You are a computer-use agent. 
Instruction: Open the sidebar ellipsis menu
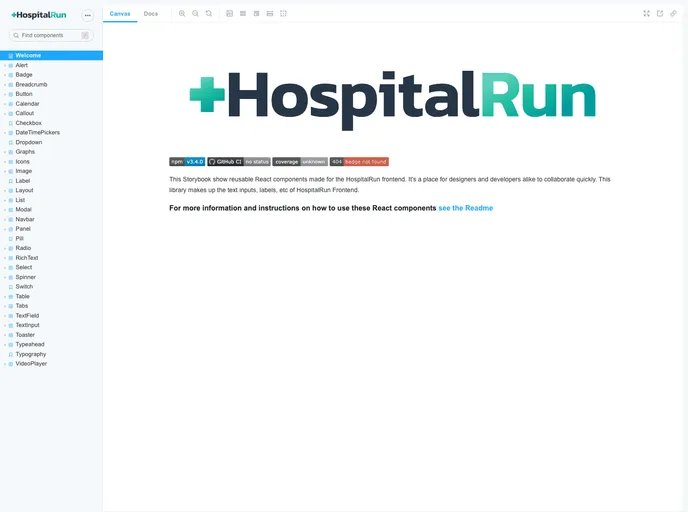(88, 15)
